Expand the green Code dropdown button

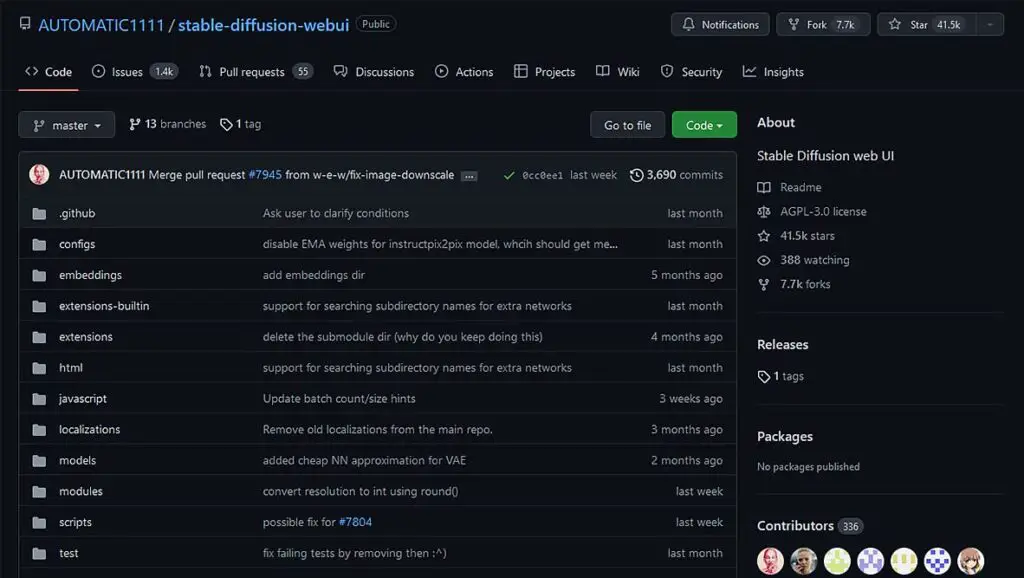pos(704,125)
